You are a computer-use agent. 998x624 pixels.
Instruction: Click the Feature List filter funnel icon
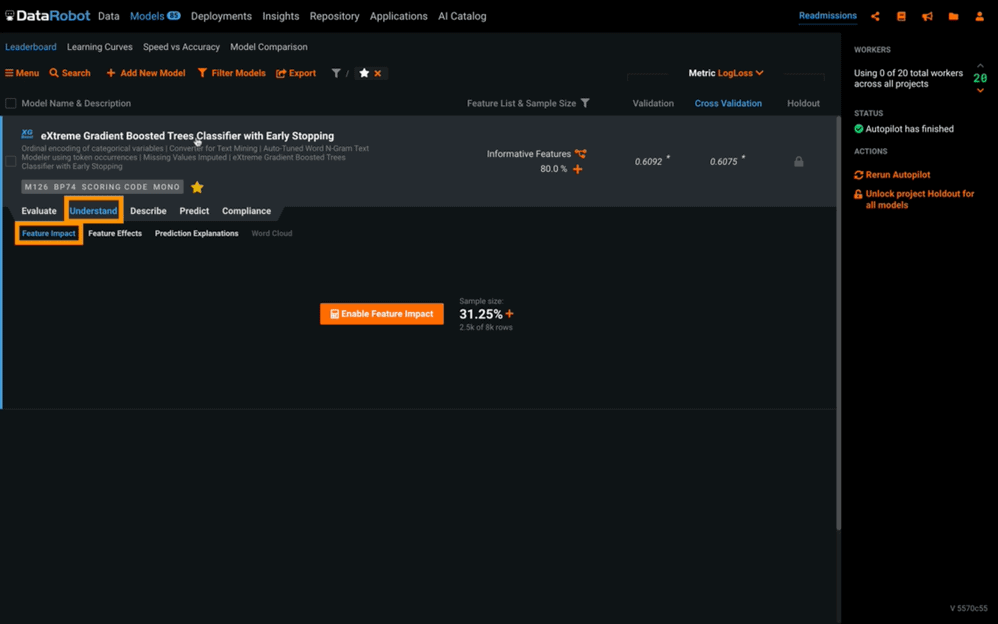point(585,103)
